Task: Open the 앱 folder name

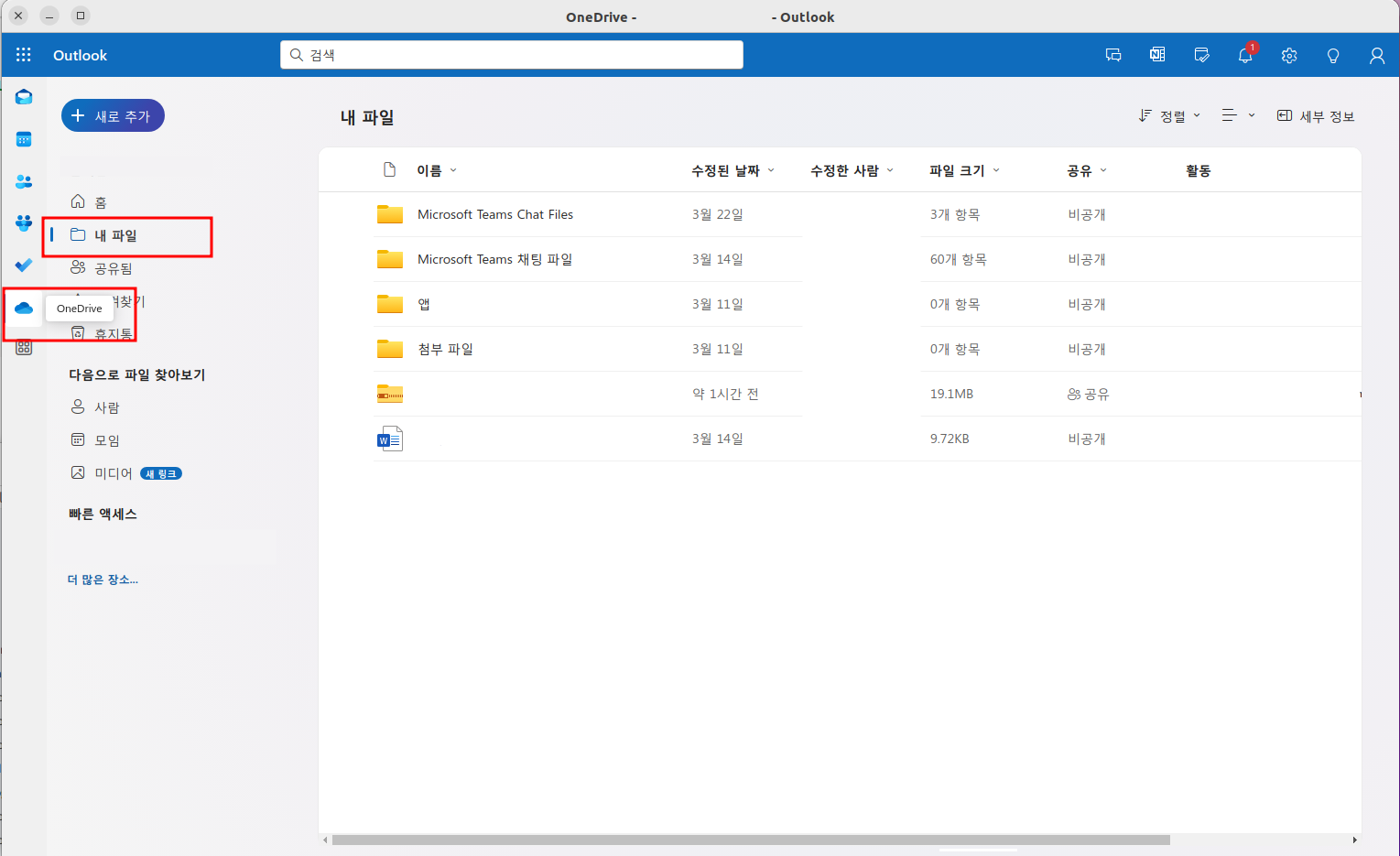Action: tap(424, 304)
